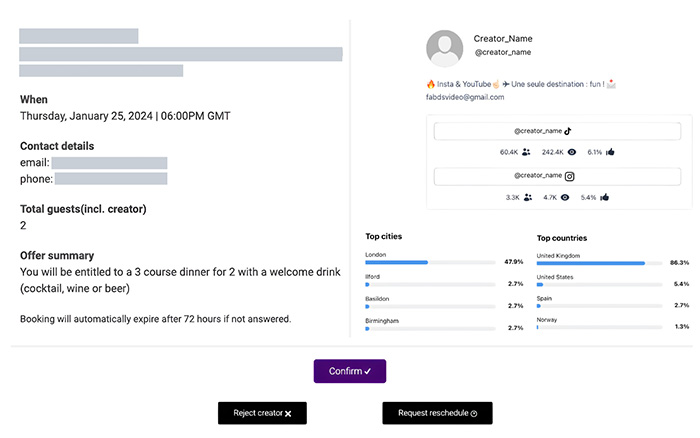Click TikTok views eye icon beside 242.4K
Viewport: 700px width, 438px height.
tap(573, 152)
